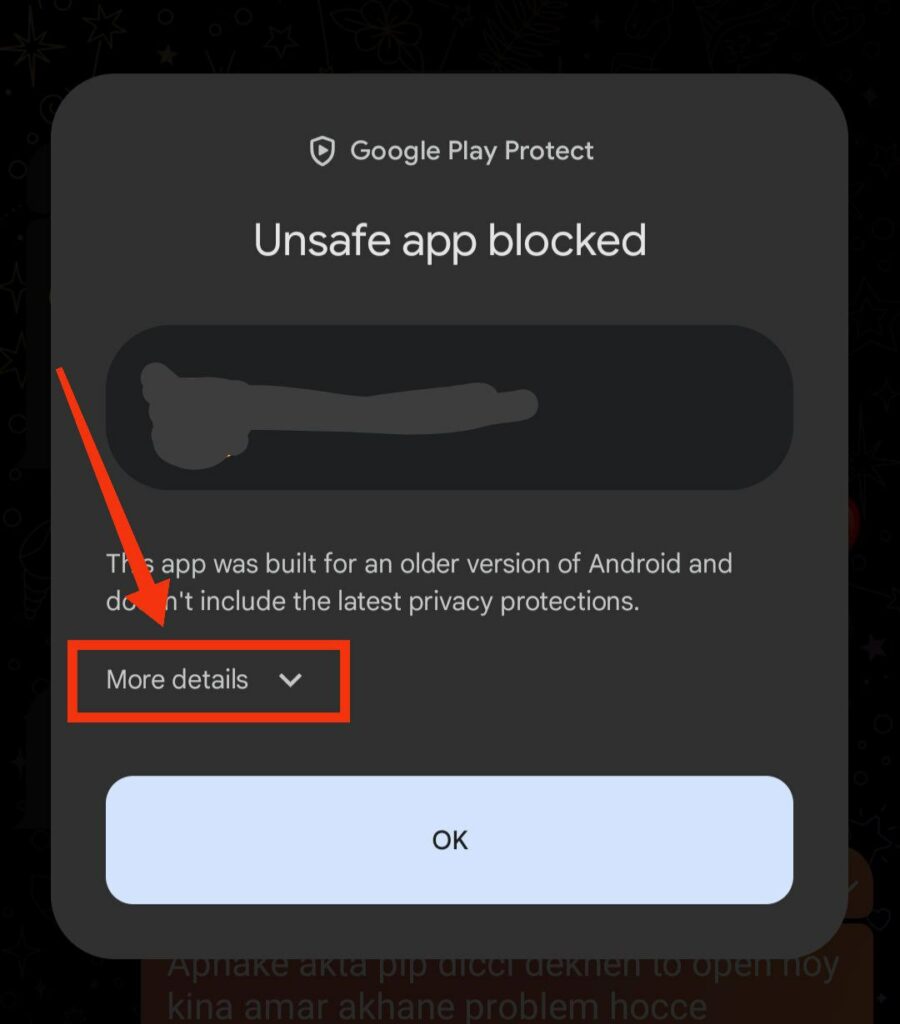This screenshot has height=1024, width=900.
Task: Tap the dark backdrop above the dialog
Action: [449, 36]
